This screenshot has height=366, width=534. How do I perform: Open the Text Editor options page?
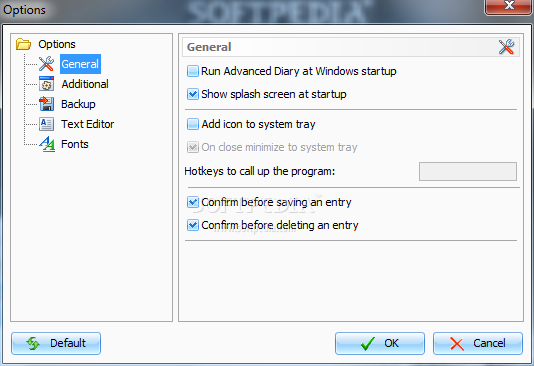[x=88, y=124]
